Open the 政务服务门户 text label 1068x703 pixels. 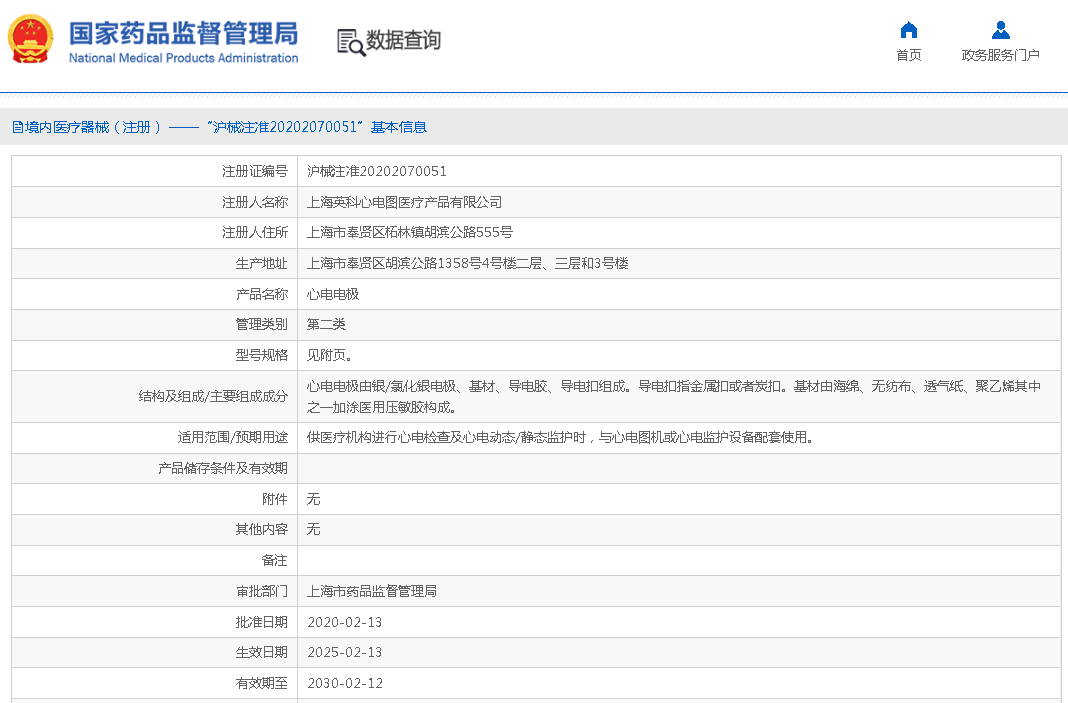pos(1000,56)
